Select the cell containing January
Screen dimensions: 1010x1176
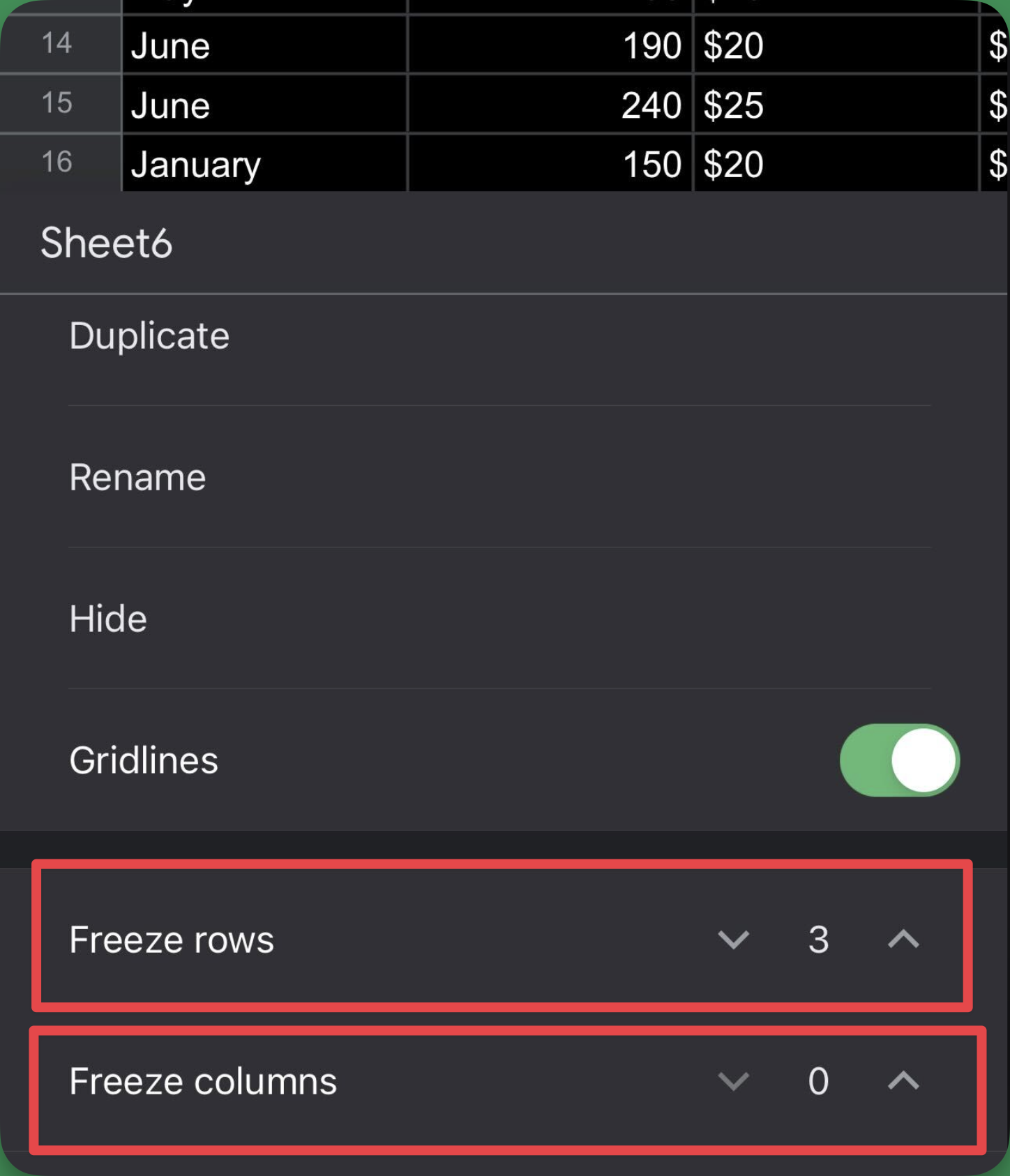tap(265, 163)
